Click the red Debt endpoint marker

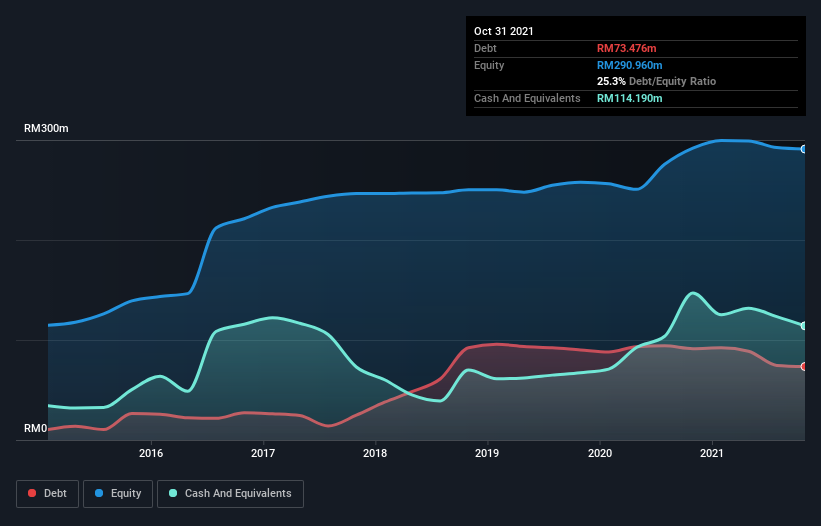(804, 366)
